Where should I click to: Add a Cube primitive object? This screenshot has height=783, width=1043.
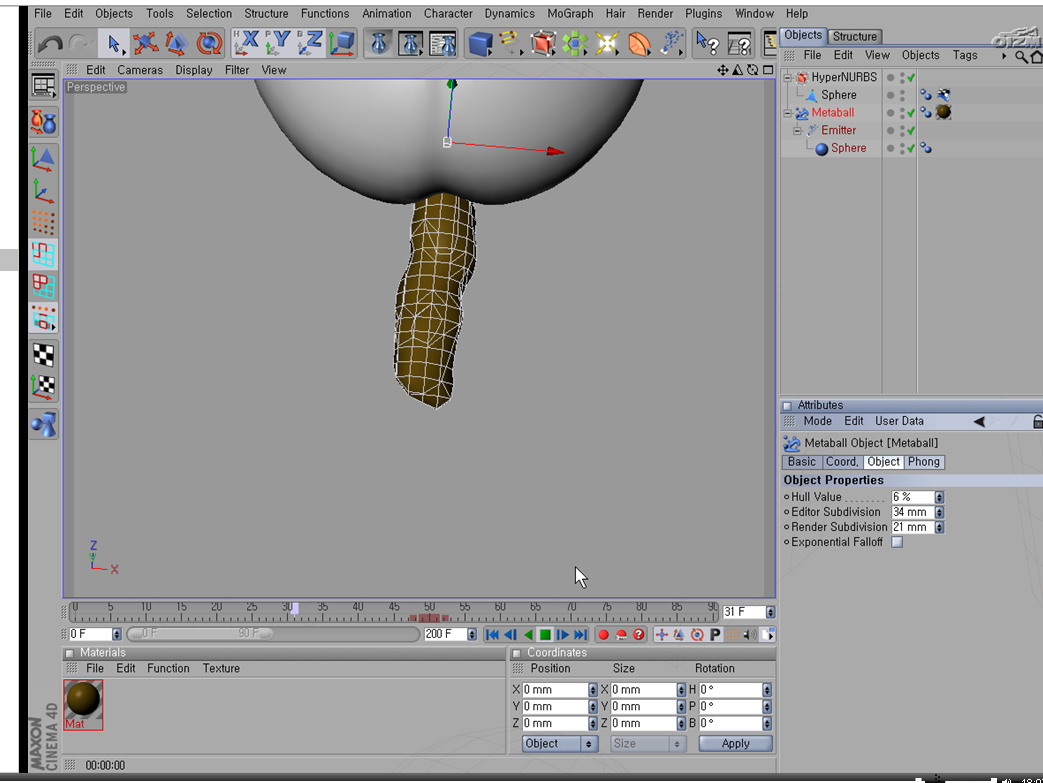(x=480, y=44)
